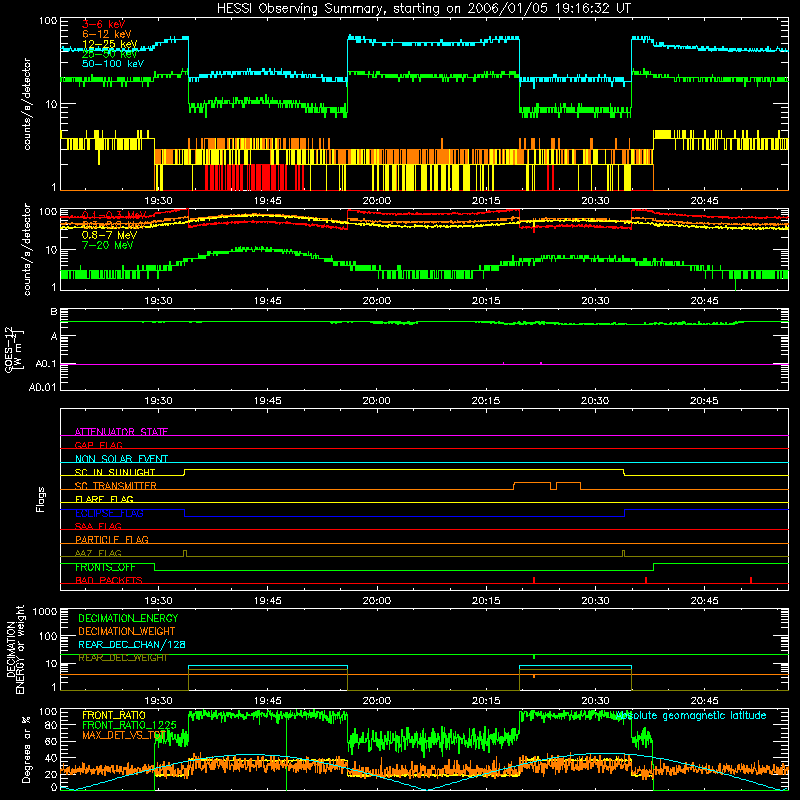Click the NON_SOLAR_EVENT flag label

121,459
